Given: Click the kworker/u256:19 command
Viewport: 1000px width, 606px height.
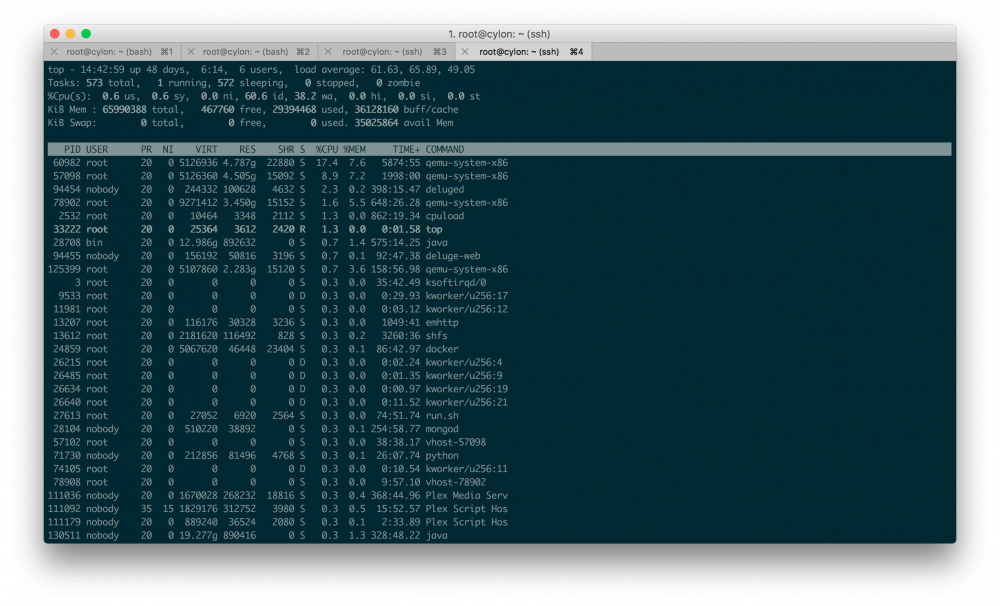Looking at the screenshot, I should click(x=466, y=389).
